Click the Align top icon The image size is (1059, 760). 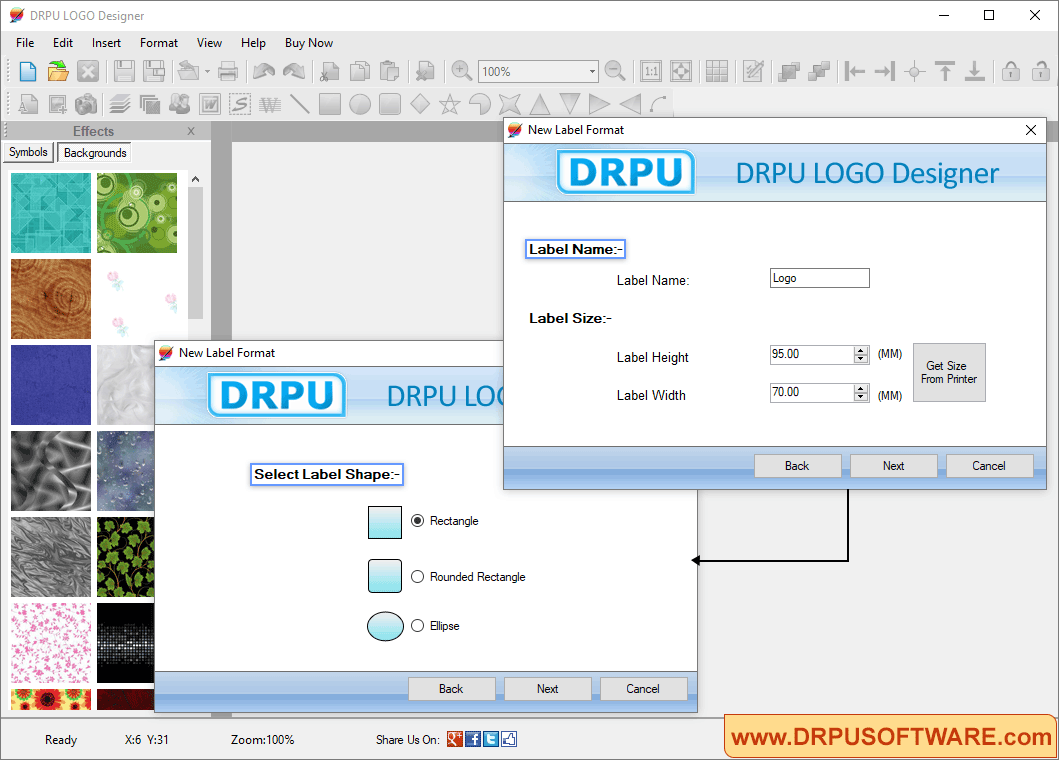click(x=945, y=71)
